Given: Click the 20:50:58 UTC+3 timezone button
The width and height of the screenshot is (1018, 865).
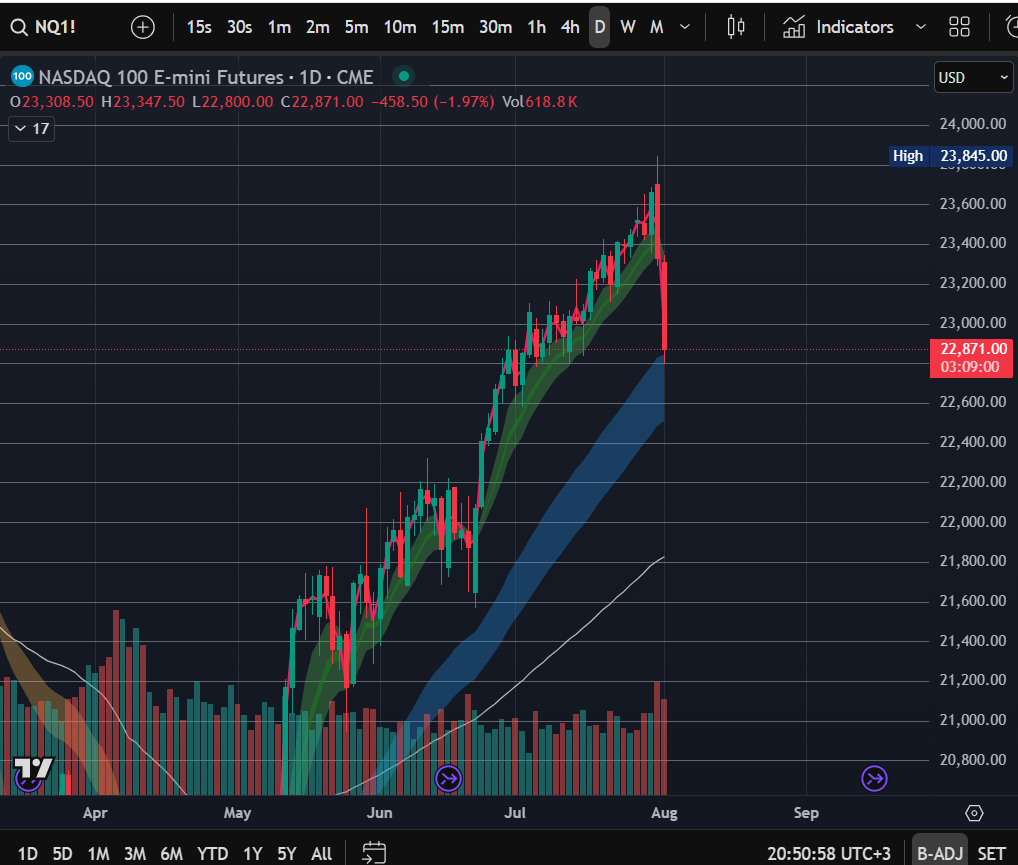Looking at the screenshot, I should [834, 854].
